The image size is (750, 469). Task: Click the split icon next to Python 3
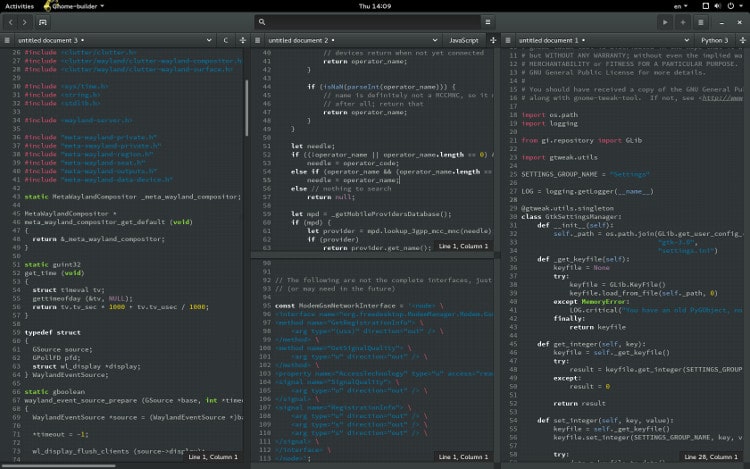[x=742, y=40]
